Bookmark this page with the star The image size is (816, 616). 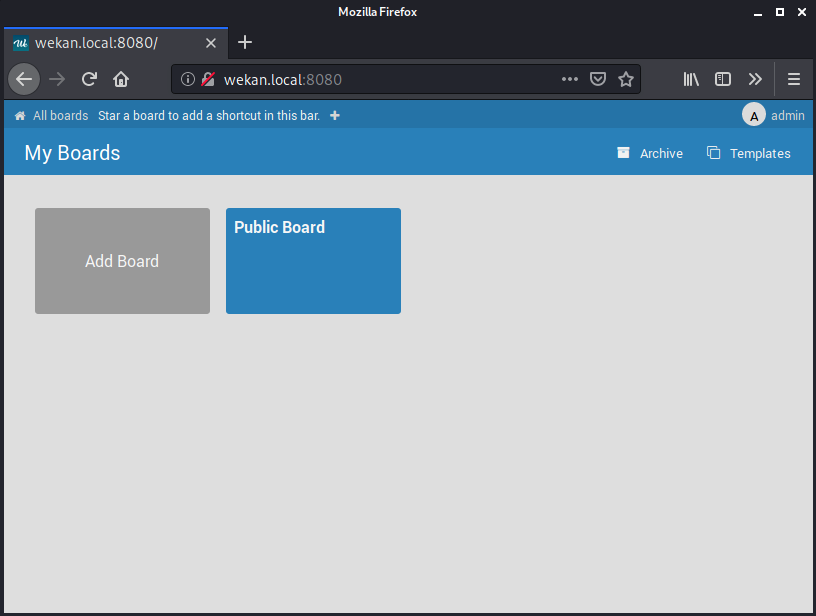pos(626,79)
